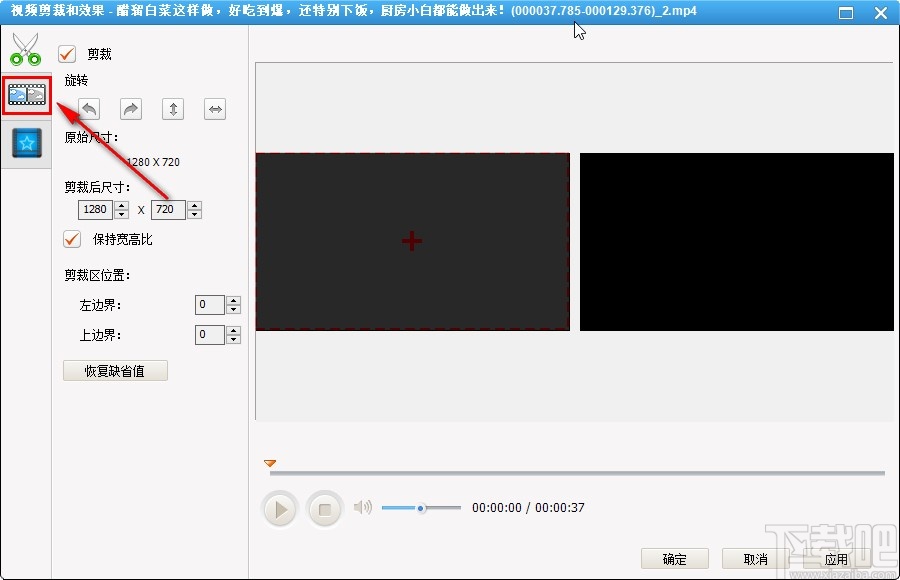Open the filmstrip rotation panel in sidebar
Image resolution: width=900 pixels, height=580 pixels.
[24, 94]
